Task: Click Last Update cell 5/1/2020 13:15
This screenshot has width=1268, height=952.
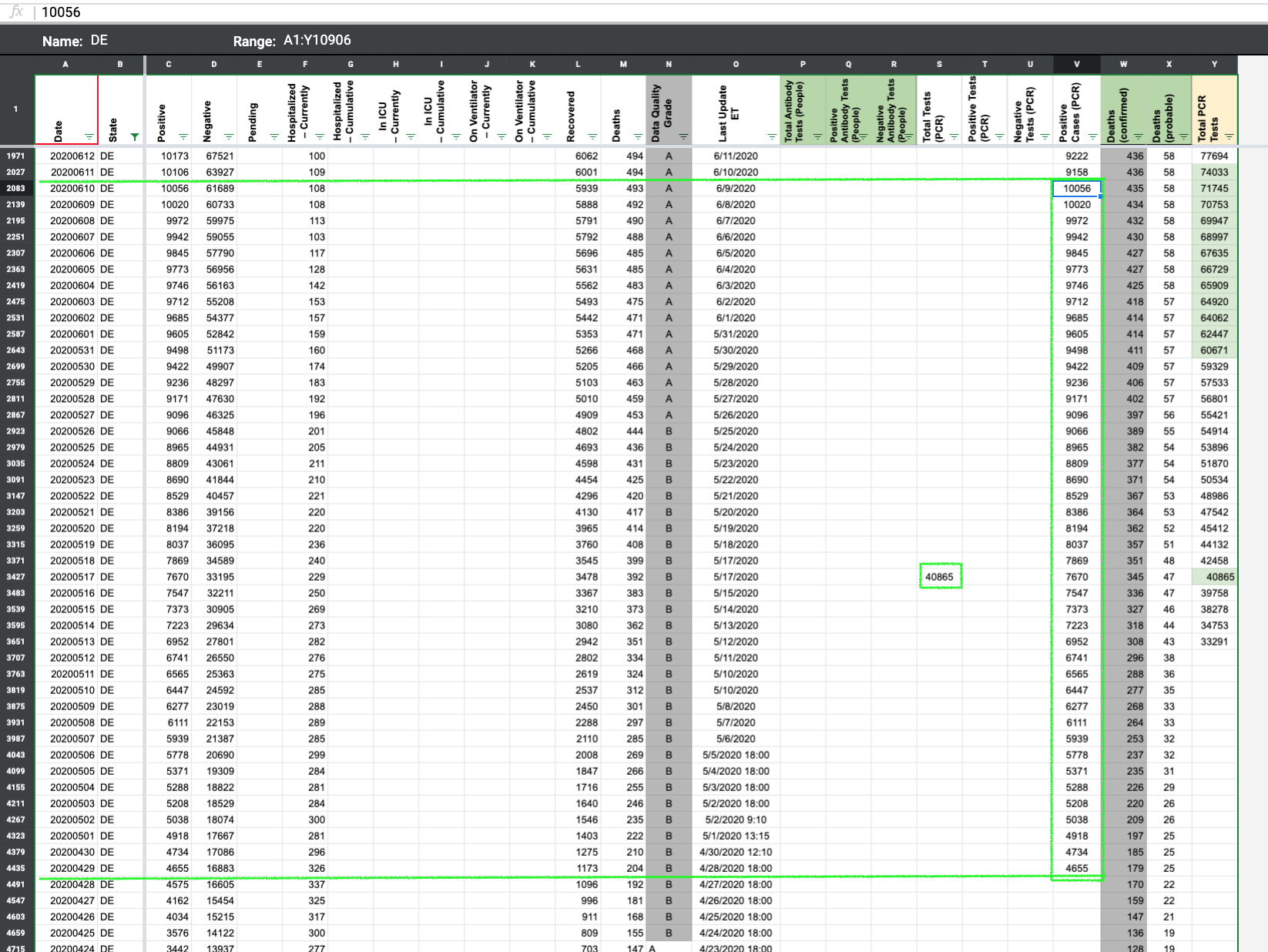Action: click(736, 835)
